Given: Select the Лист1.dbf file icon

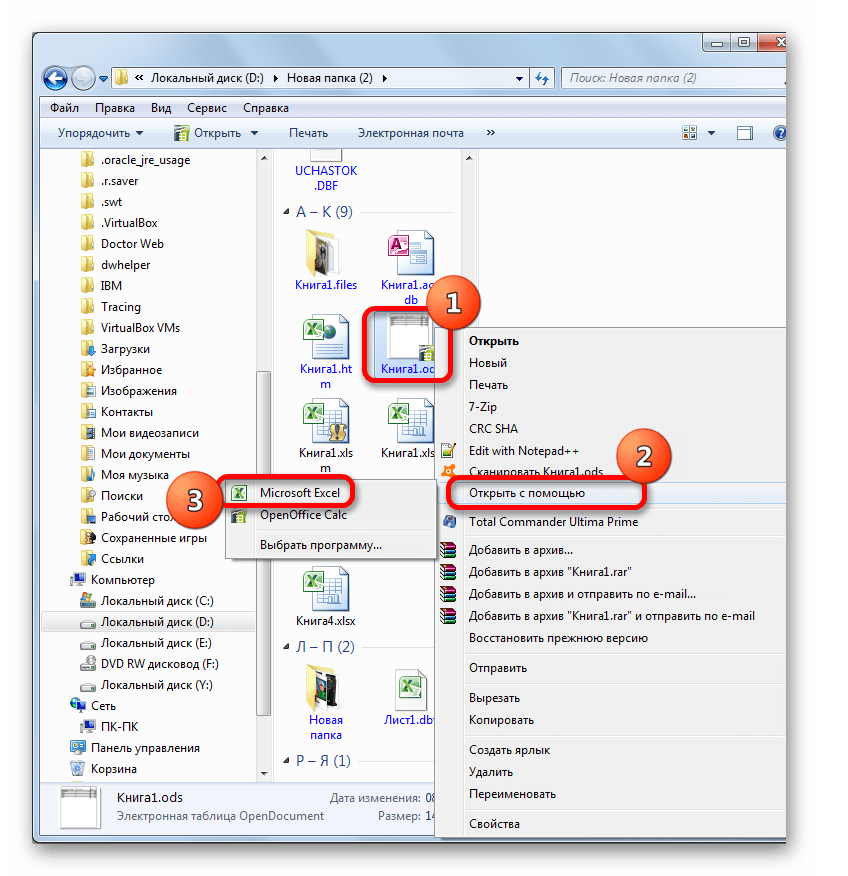Looking at the screenshot, I should (411, 688).
